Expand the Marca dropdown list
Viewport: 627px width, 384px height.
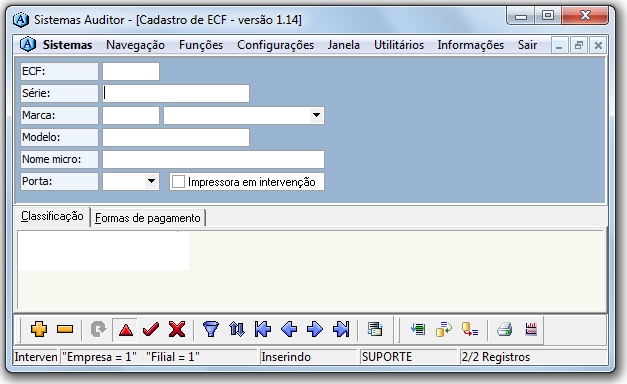316,115
